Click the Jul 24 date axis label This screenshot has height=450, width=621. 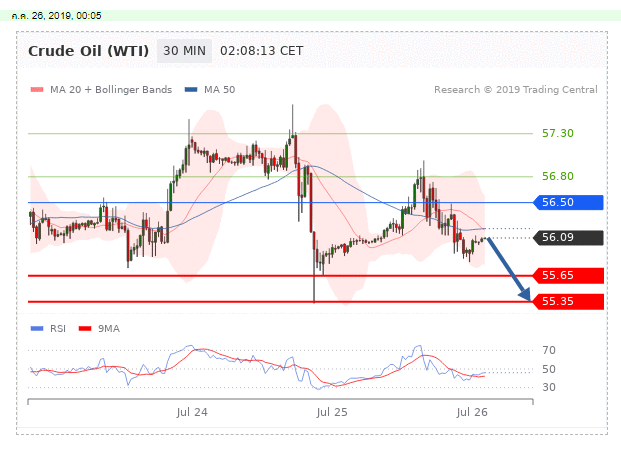(x=192, y=412)
